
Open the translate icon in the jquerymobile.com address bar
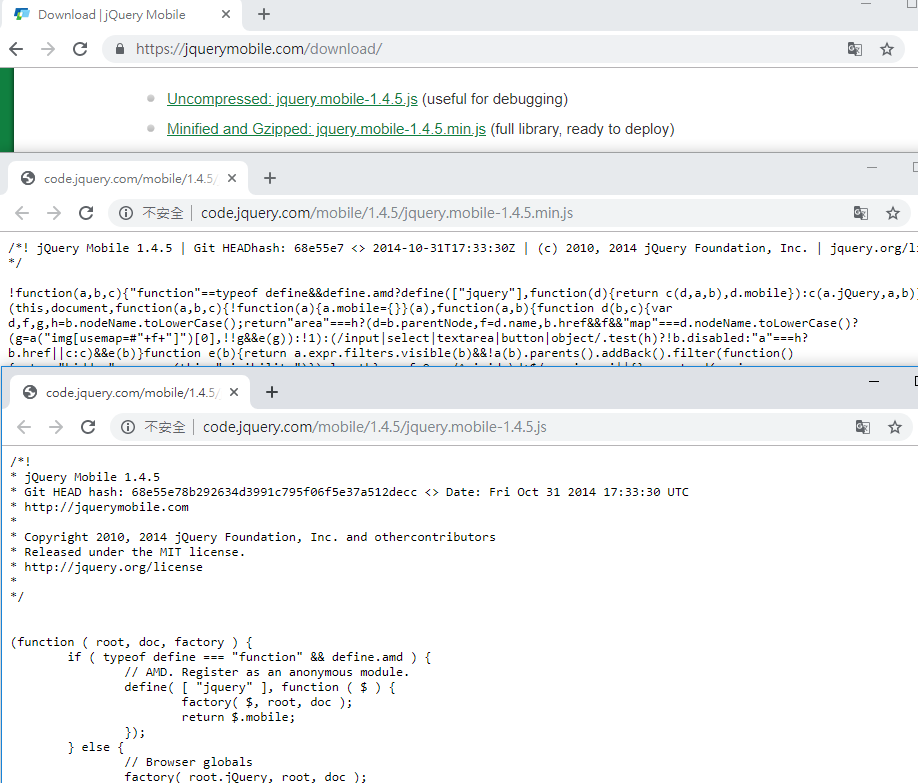pyautogui.click(x=855, y=49)
